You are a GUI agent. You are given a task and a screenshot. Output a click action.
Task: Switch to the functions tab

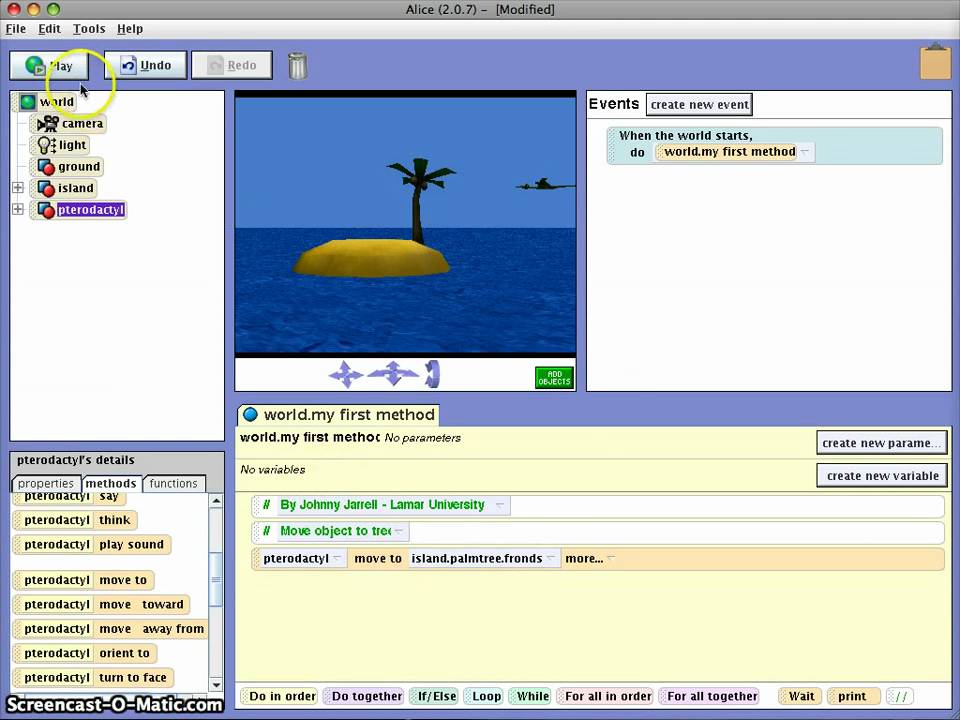(174, 483)
